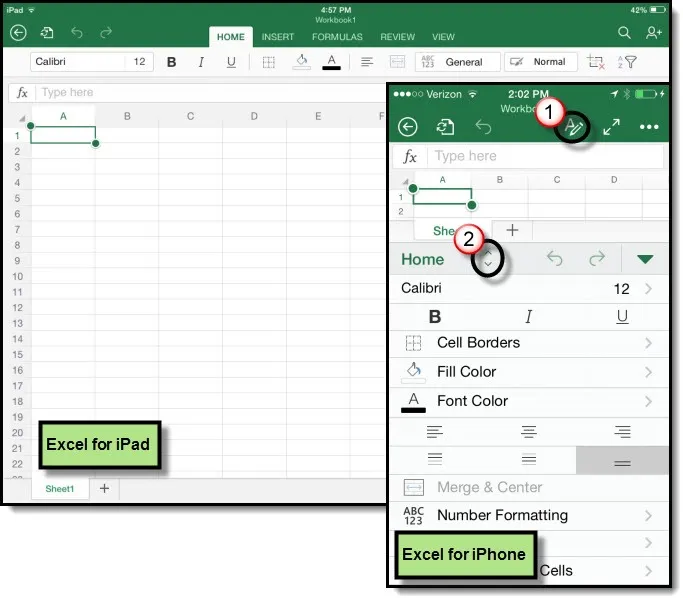This screenshot has width=683, height=598.
Task: Open Calibri font name box on iPad
Action: 78,61
